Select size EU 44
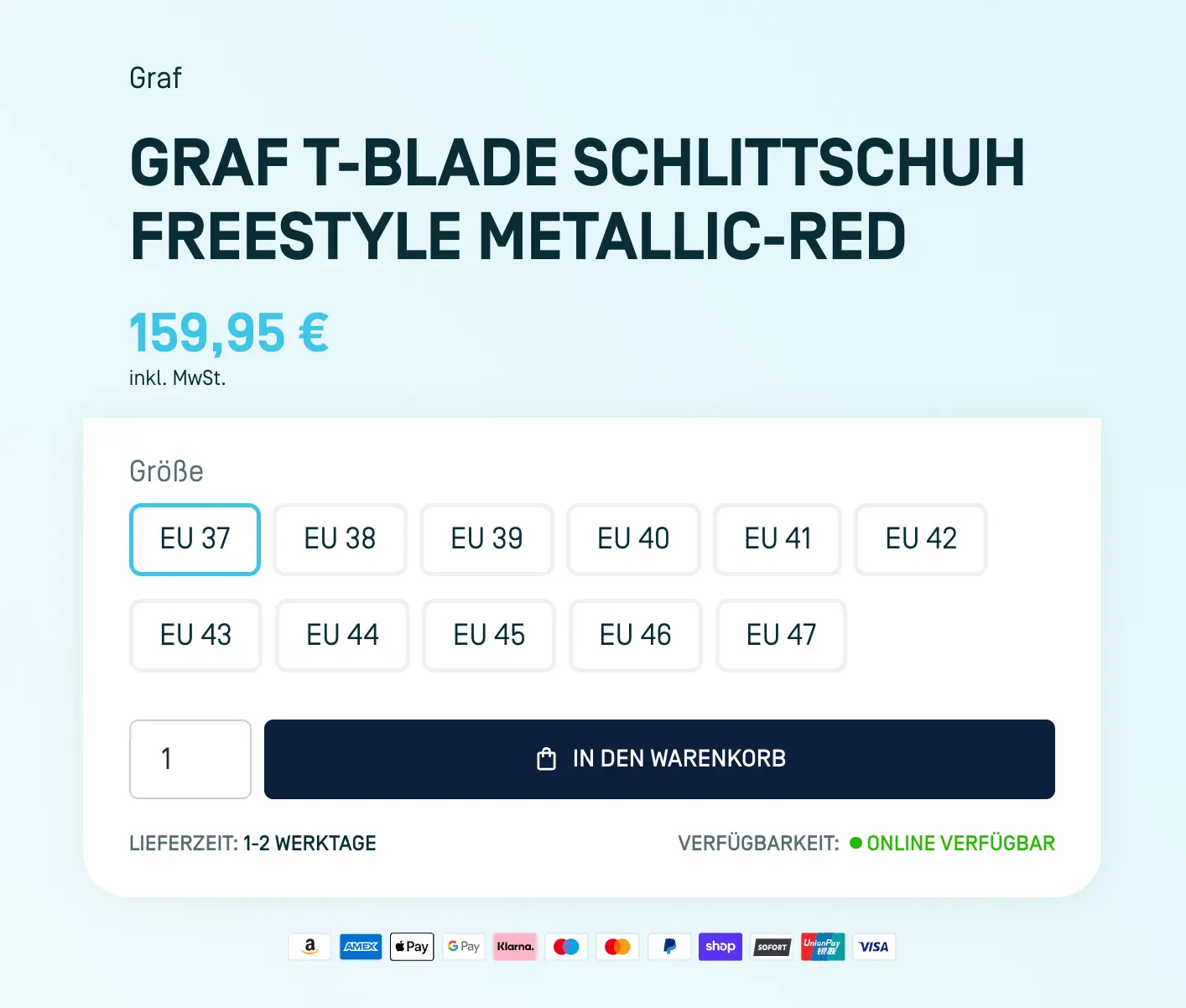This screenshot has height=1008, width=1186. 342,636
